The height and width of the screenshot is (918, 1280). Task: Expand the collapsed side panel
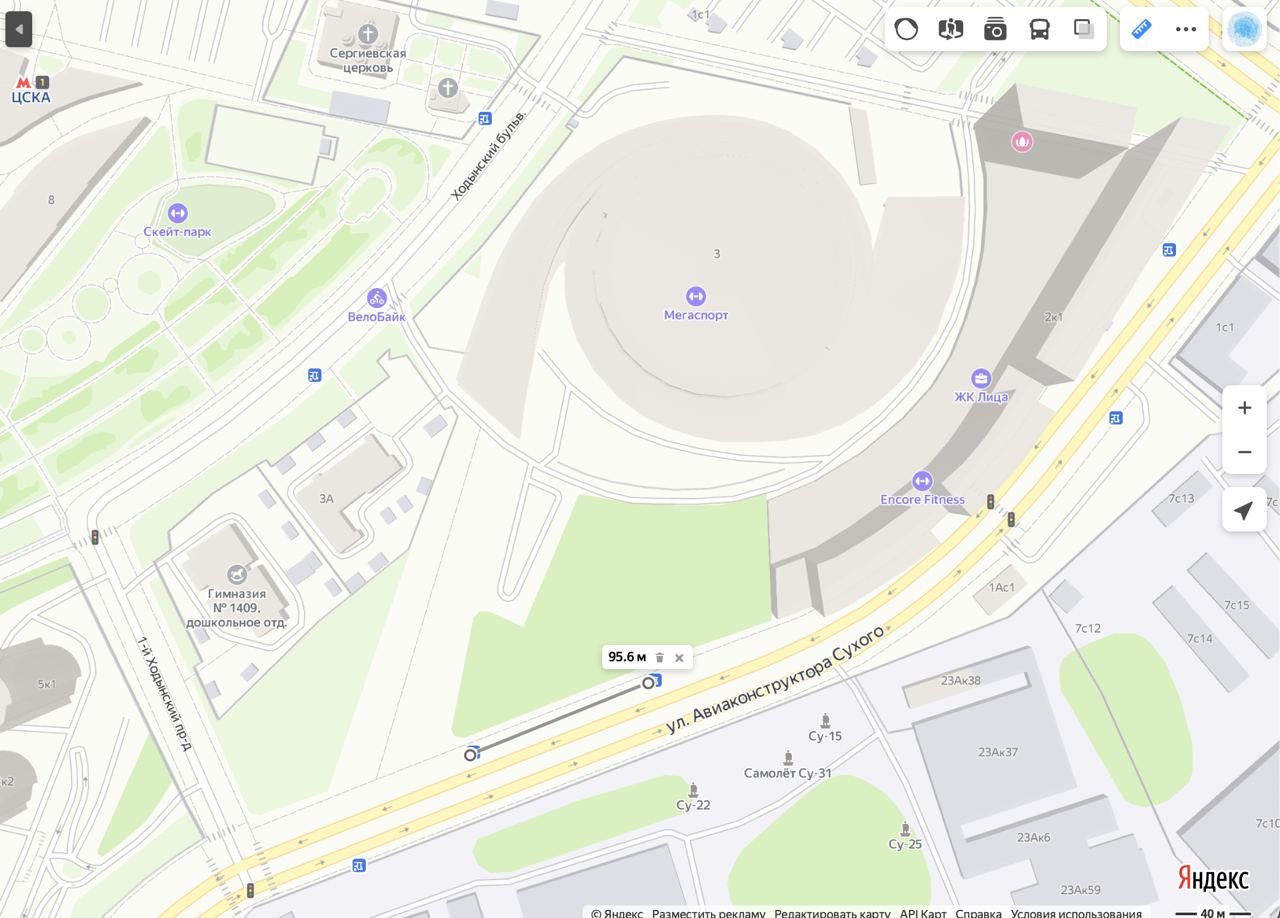tap(19, 29)
